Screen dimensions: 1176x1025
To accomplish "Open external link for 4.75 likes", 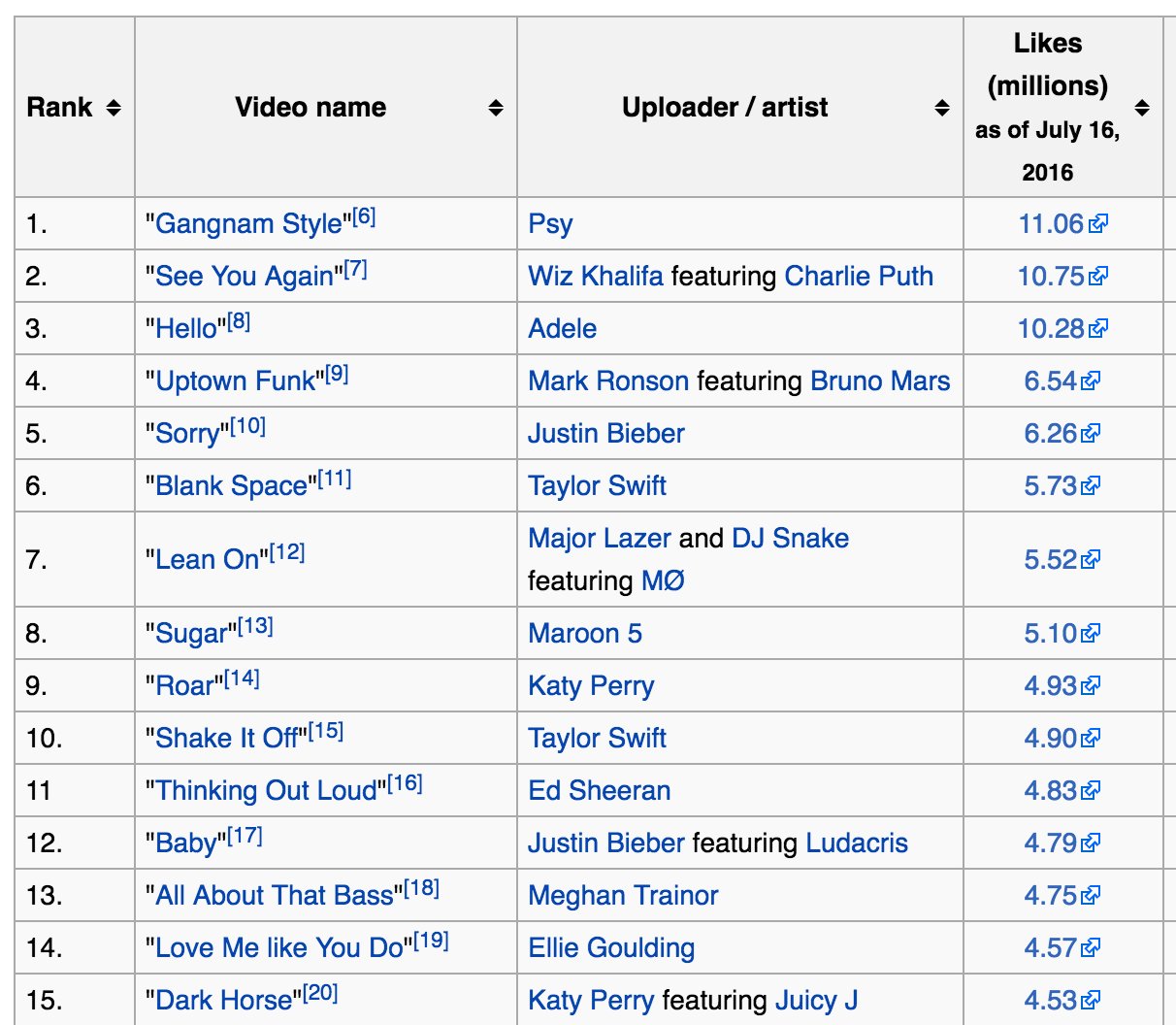I will point(1062,896).
